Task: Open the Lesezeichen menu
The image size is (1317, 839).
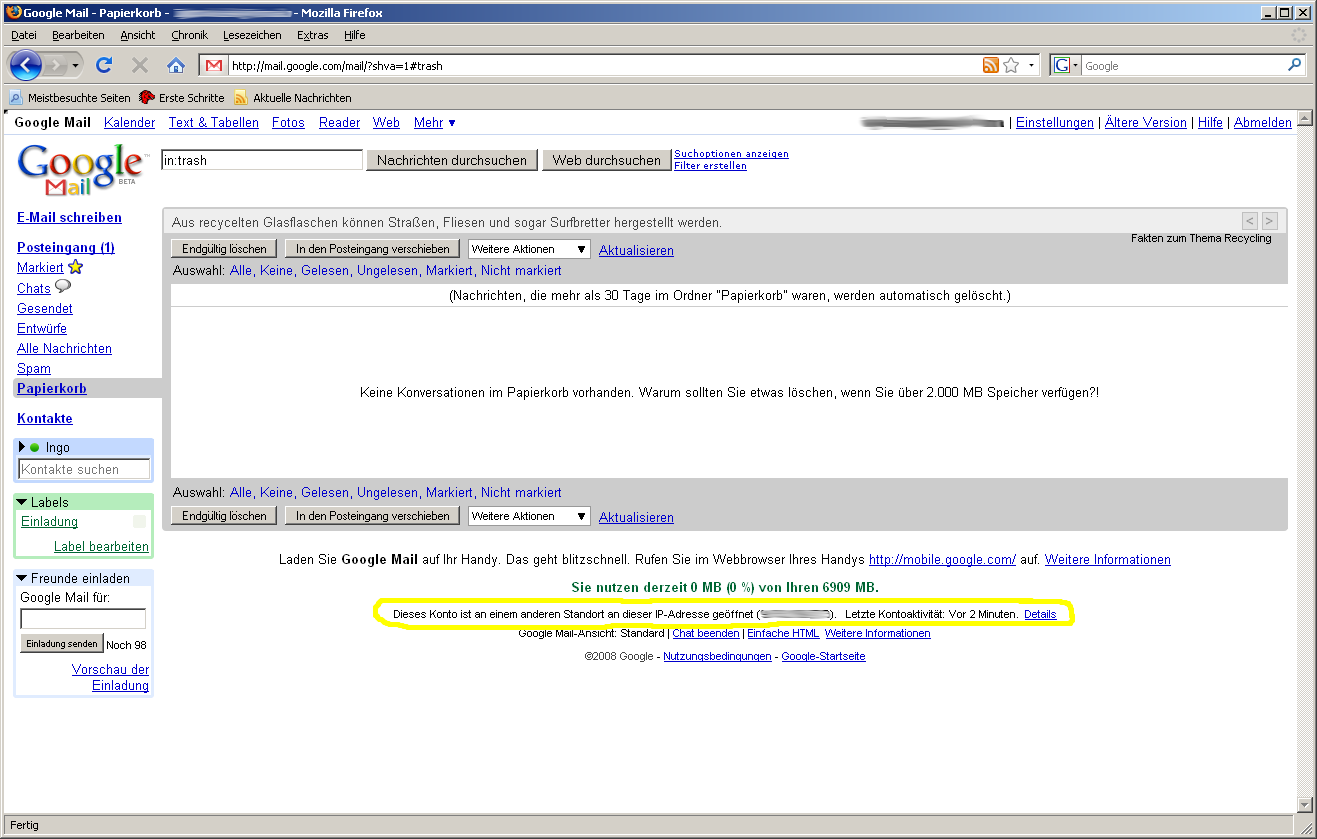Action: point(252,35)
